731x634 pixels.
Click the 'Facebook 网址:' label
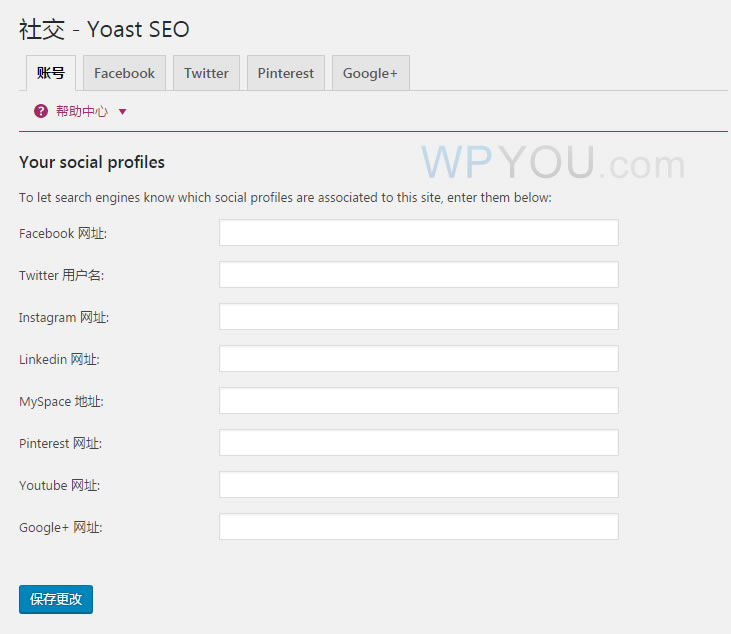click(63, 233)
